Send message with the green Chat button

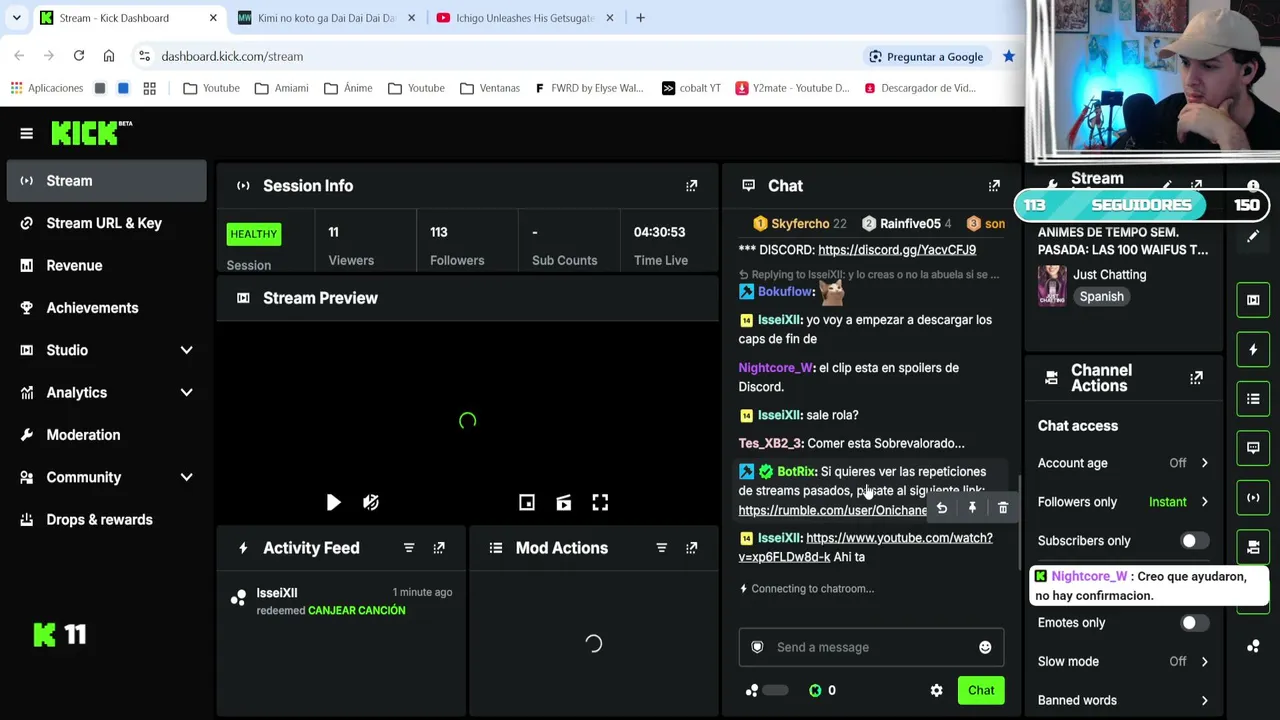tap(981, 690)
